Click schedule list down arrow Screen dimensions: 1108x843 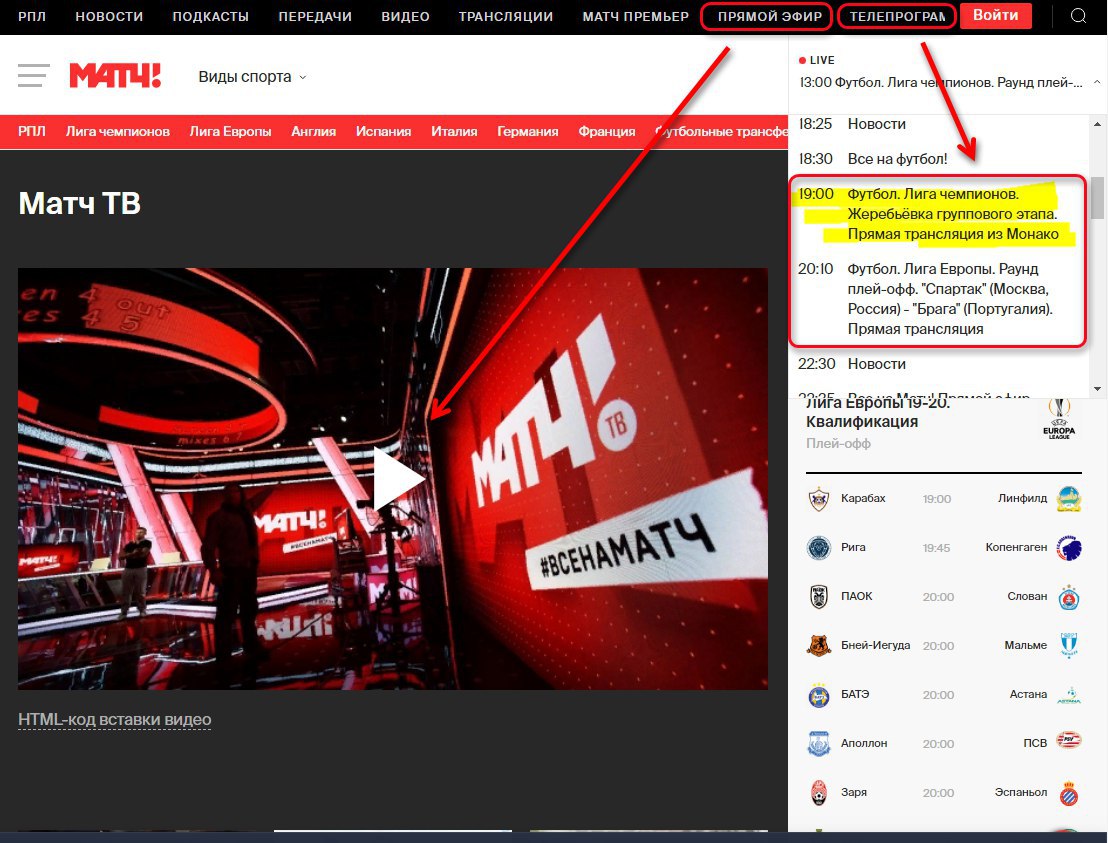[x=1097, y=389]
